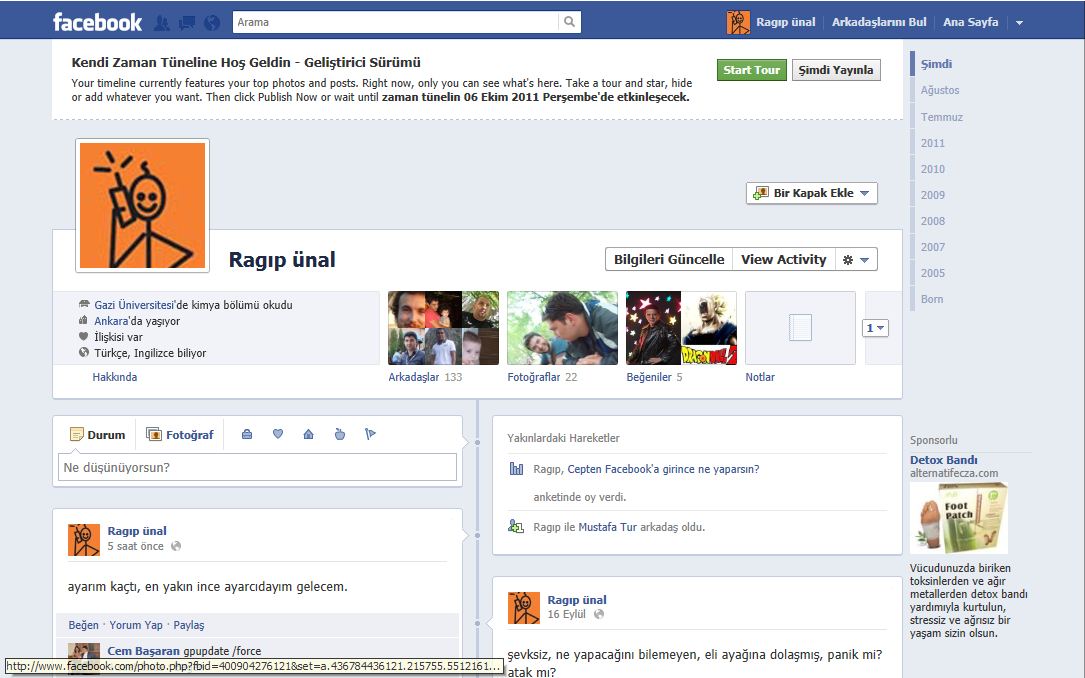Click Yorum Yap under the first post
1085x678 pixels.
tap(136, 625)
